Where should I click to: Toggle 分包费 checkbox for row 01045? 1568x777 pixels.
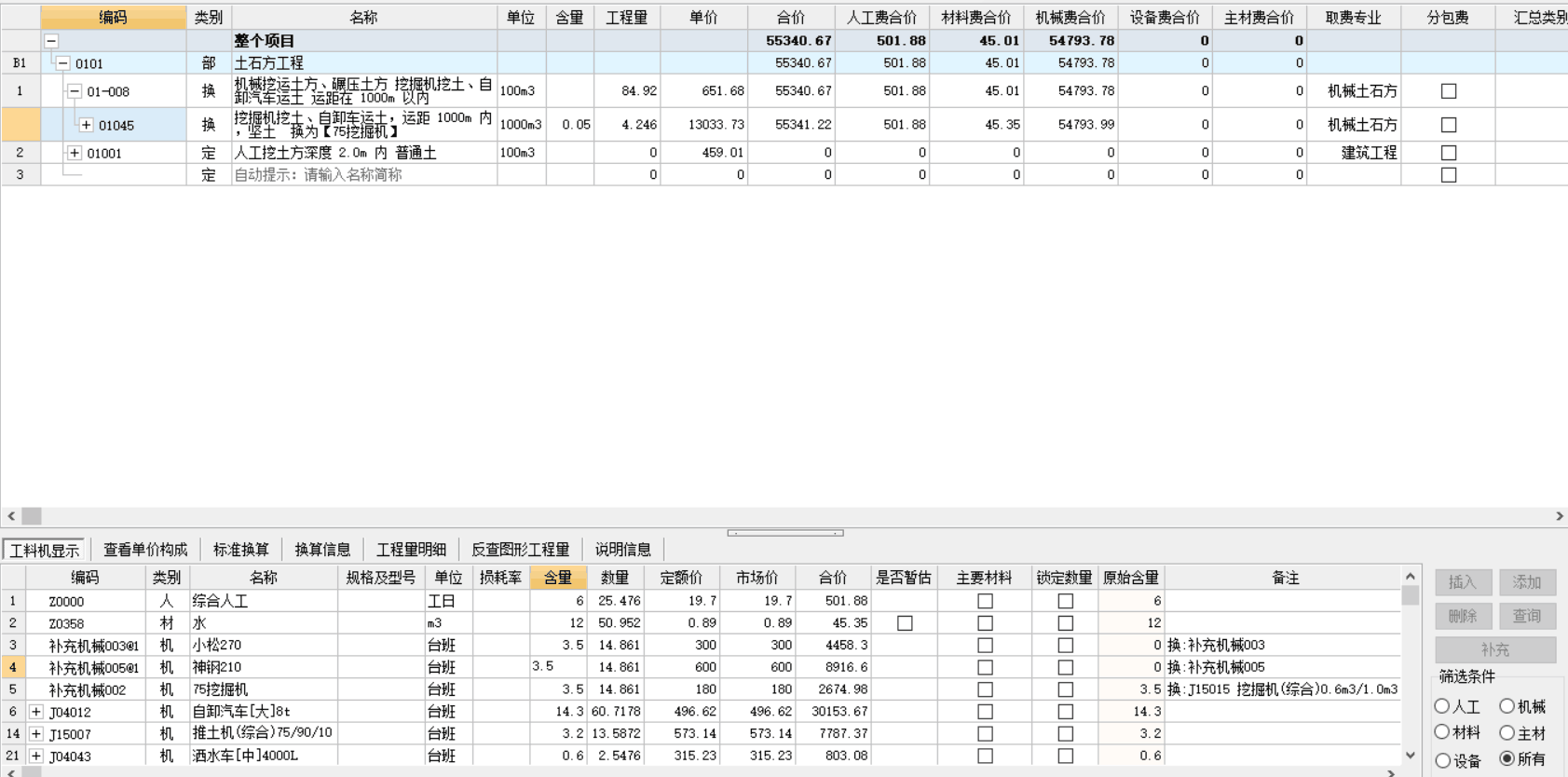click(1449, 125)
